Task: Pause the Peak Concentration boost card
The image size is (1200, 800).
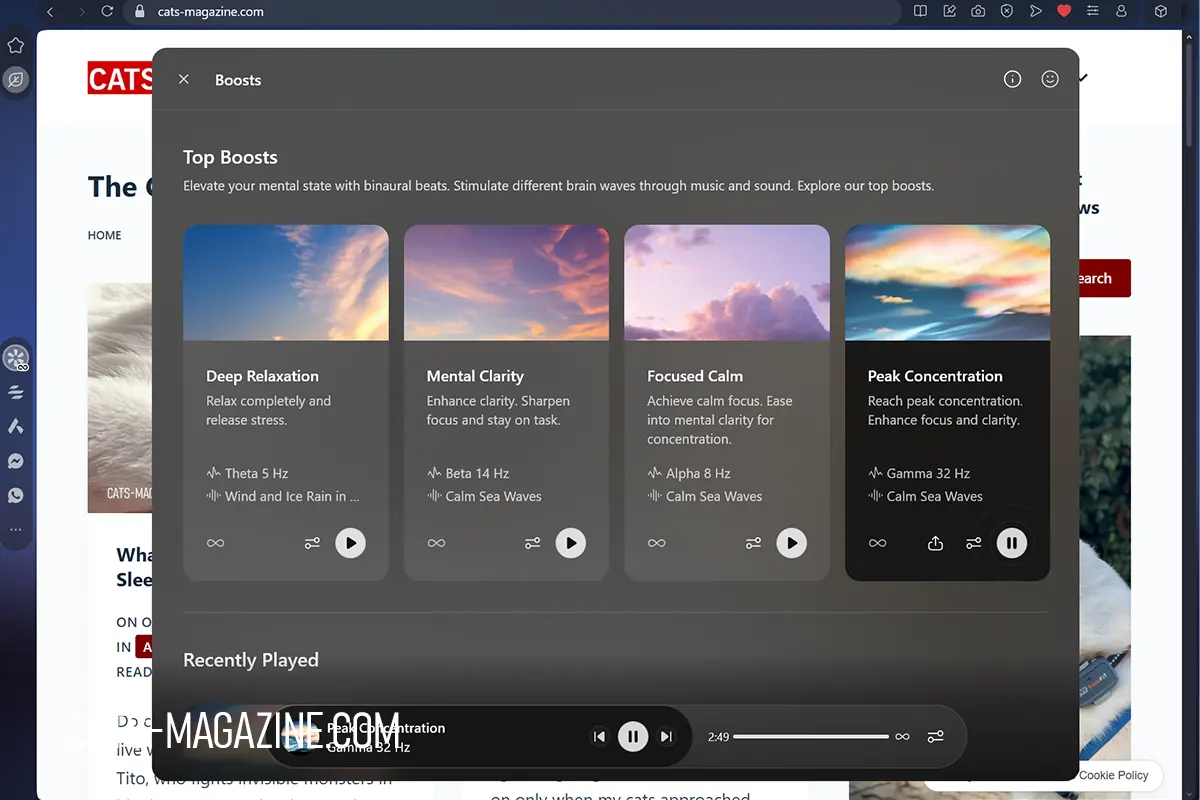Action: coord(1011,543)
